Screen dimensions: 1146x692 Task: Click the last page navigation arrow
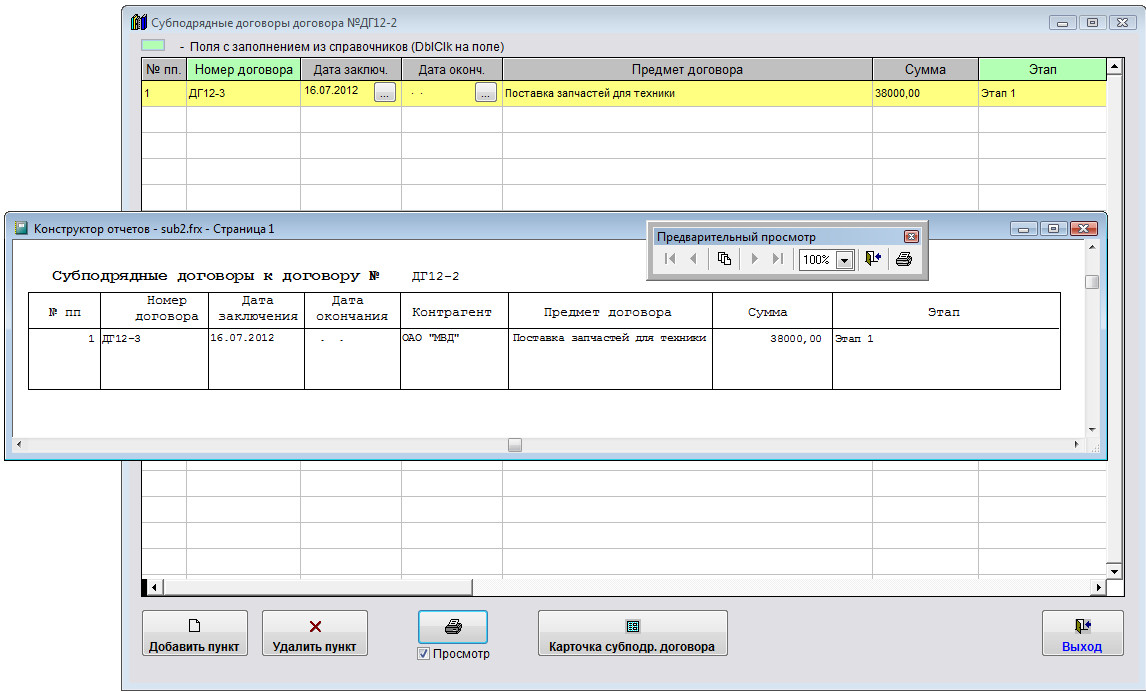pos(777,259)
